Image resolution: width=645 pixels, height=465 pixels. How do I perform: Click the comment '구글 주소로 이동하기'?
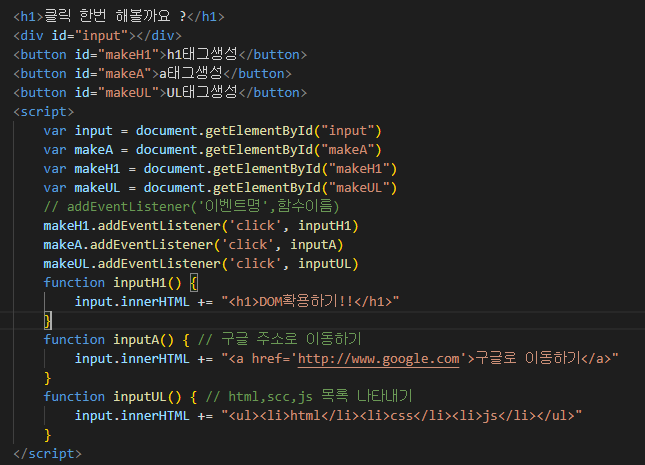(x=280, y=339)
